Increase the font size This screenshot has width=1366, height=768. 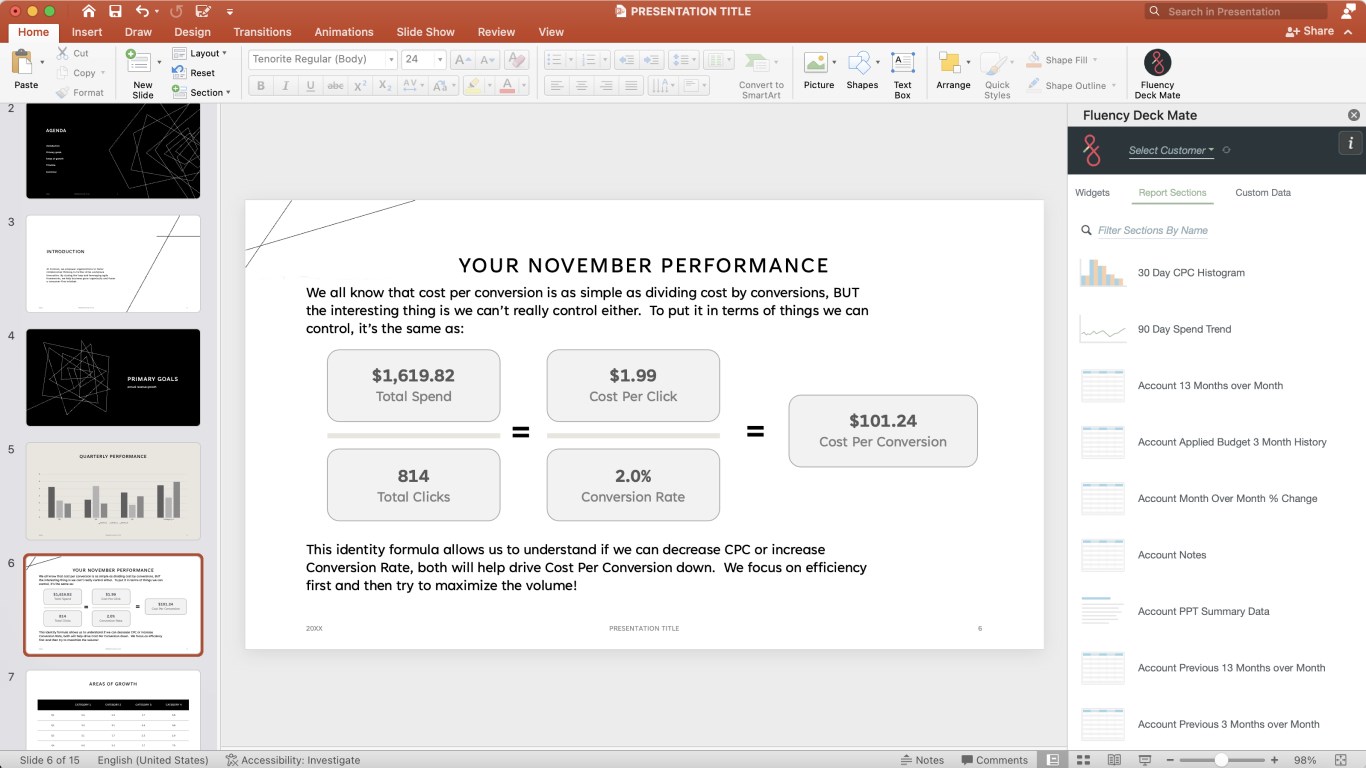pos(462,60)
